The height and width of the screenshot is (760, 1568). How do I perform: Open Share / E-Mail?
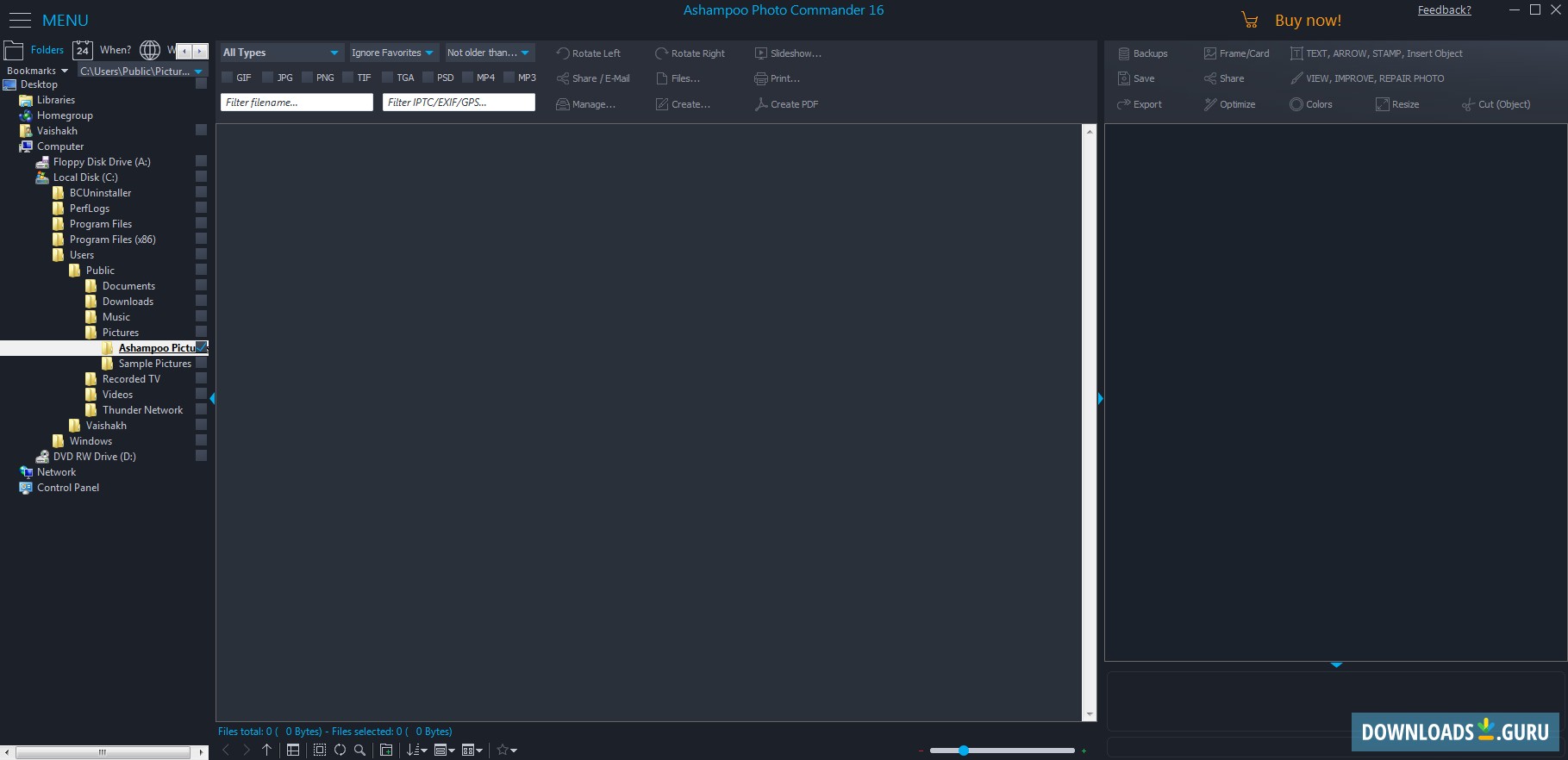coord(593,78)
